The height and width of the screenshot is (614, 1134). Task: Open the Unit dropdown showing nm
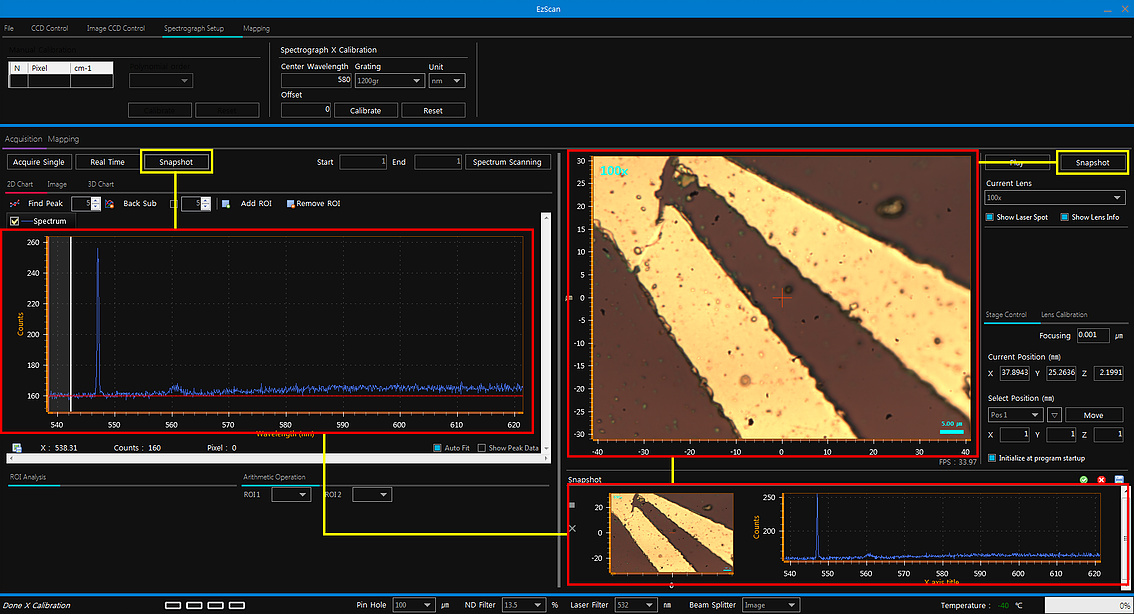click(x=447, y=81)
